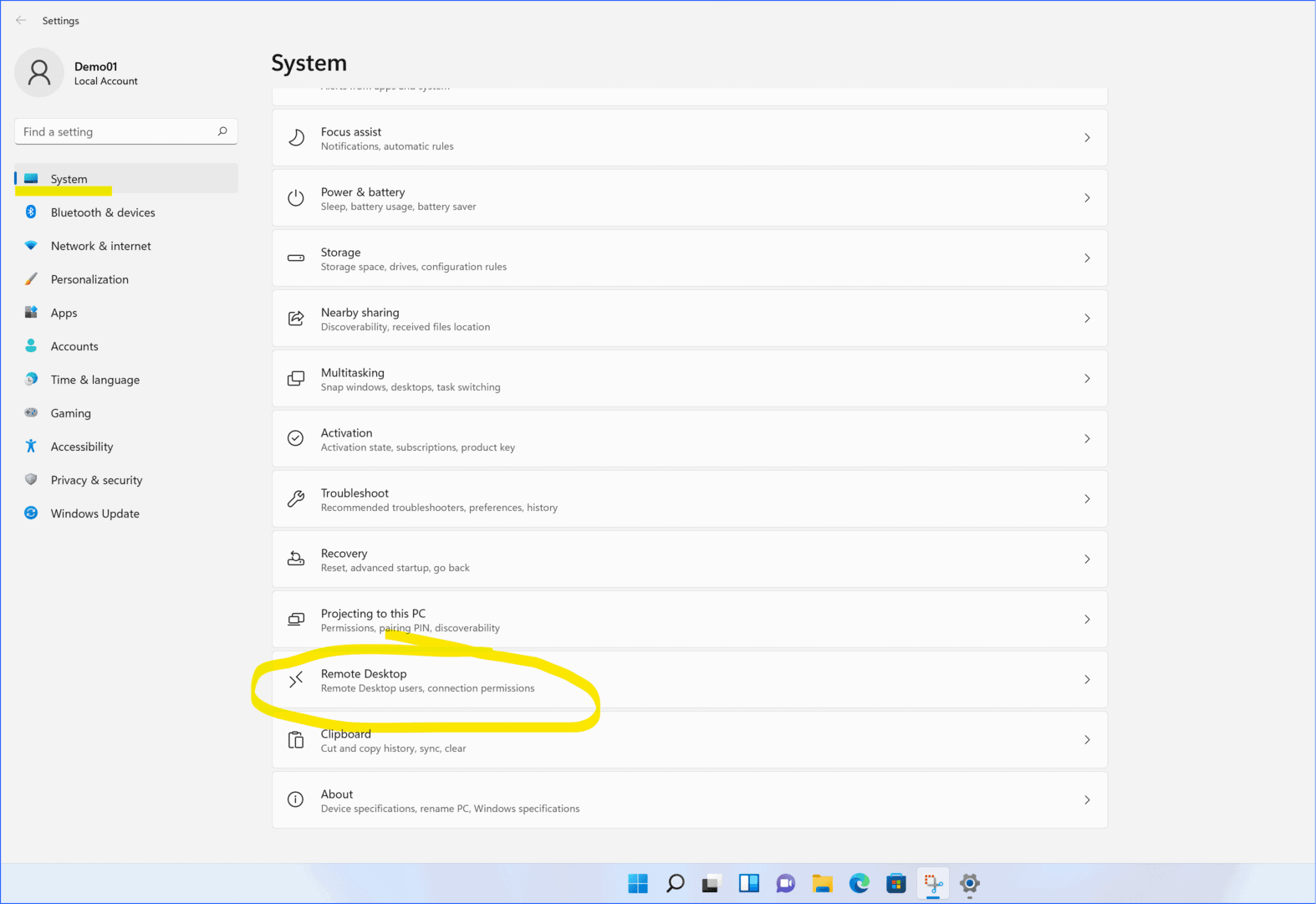Open File Explorer from taskbar
The image size is (1316, 904).
(823, 883)
